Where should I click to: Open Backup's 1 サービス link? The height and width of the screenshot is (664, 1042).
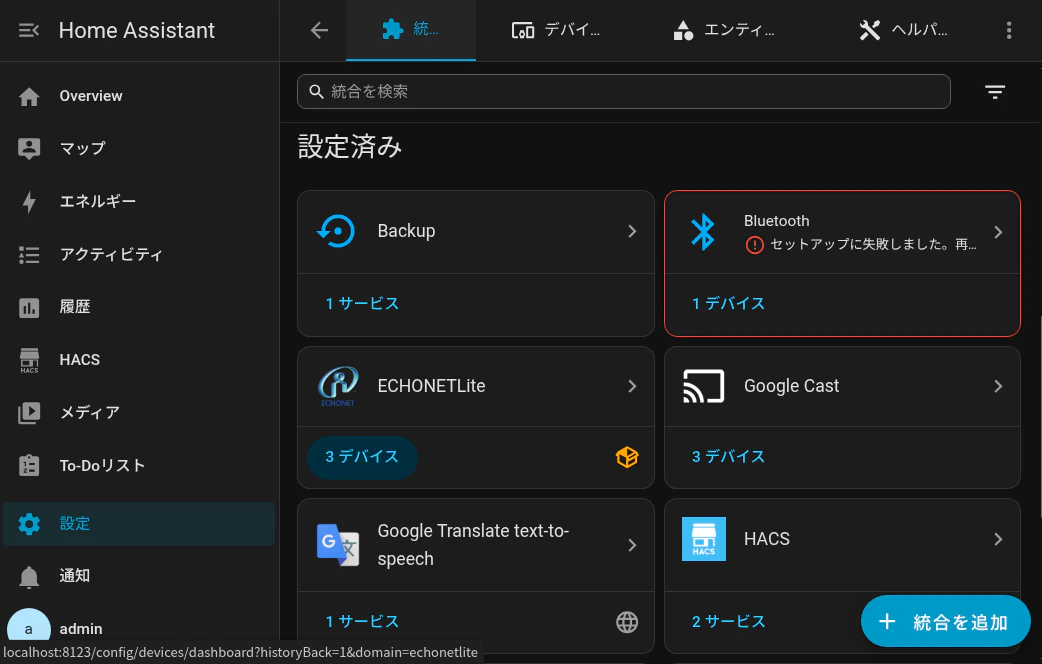[362, 304]
